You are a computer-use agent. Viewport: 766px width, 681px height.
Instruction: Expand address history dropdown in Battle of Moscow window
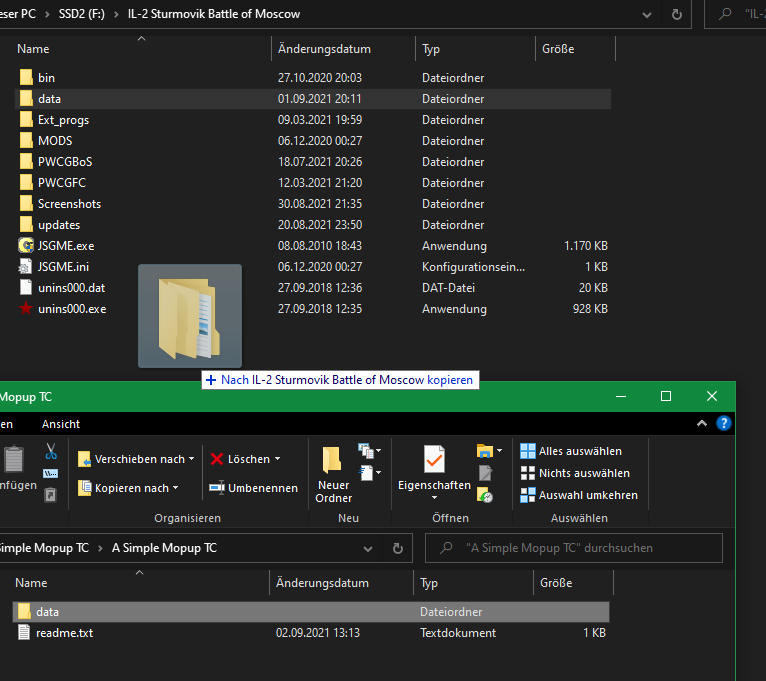tap(647, 15)
